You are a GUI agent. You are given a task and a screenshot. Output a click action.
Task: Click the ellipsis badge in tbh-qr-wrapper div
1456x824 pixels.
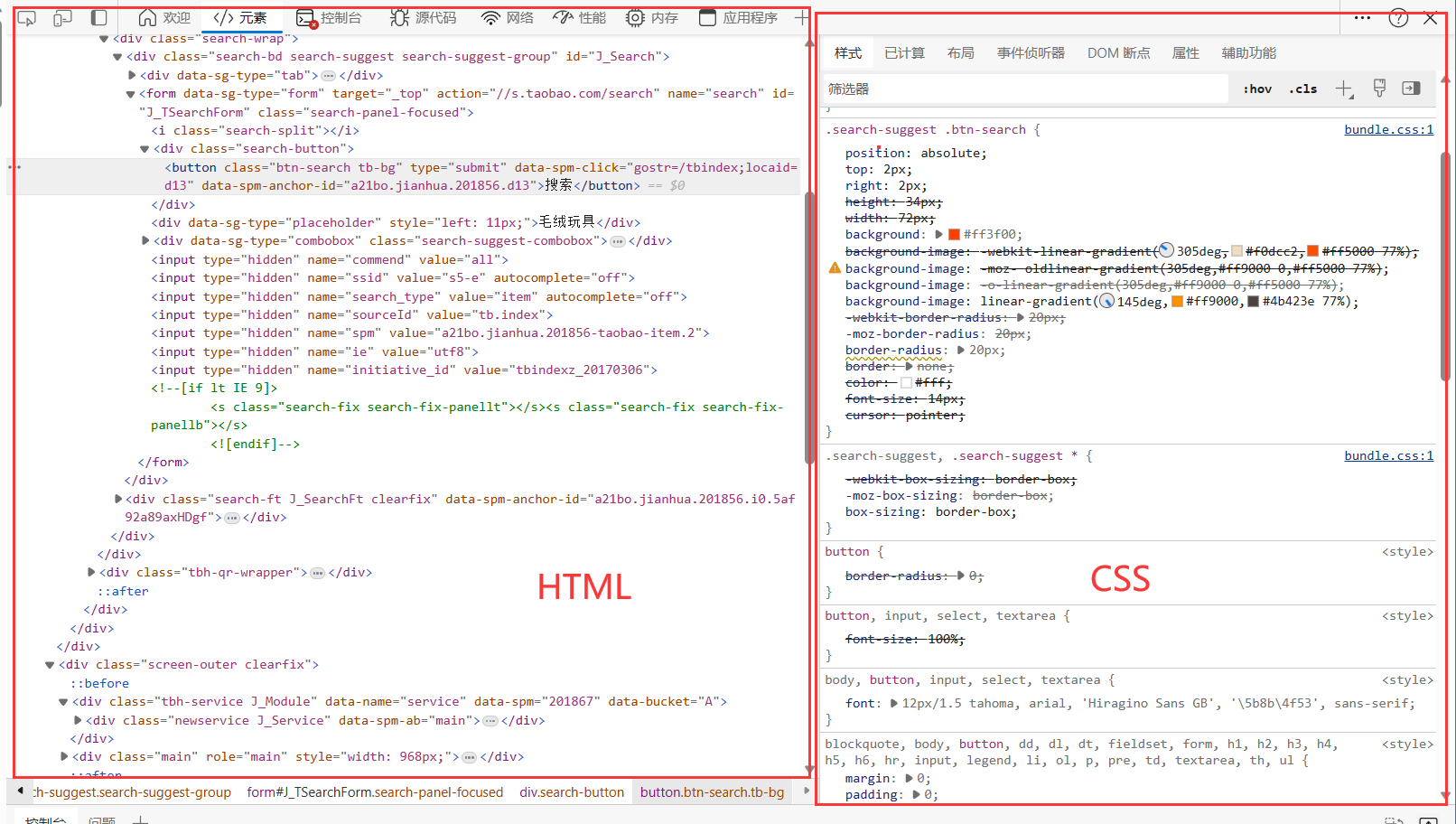click(x=318, y=573)
